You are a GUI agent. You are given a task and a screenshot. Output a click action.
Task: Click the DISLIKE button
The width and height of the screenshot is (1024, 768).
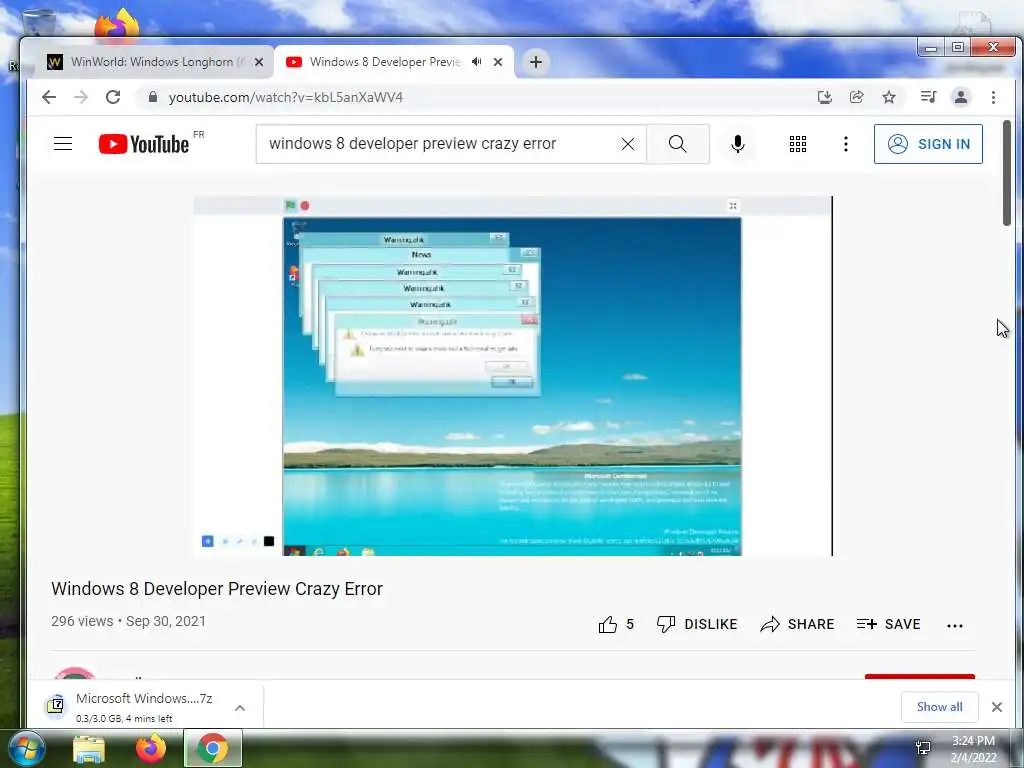click(697, 624)
